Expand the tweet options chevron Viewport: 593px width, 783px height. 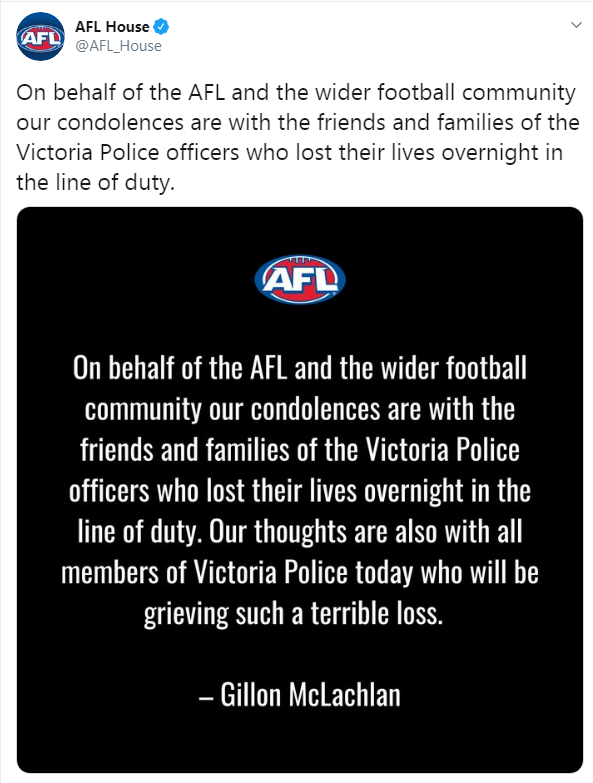coord(576,25)
